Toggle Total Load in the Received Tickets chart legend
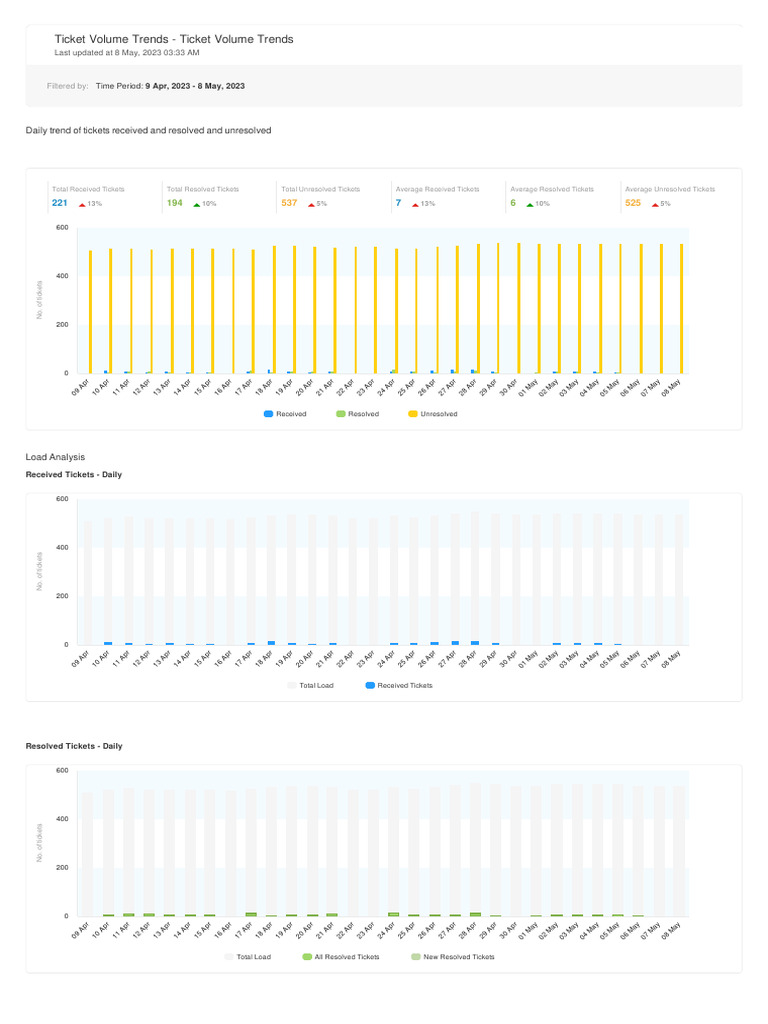The height and width of the screenshot is (1024, 768). point(310,686)
